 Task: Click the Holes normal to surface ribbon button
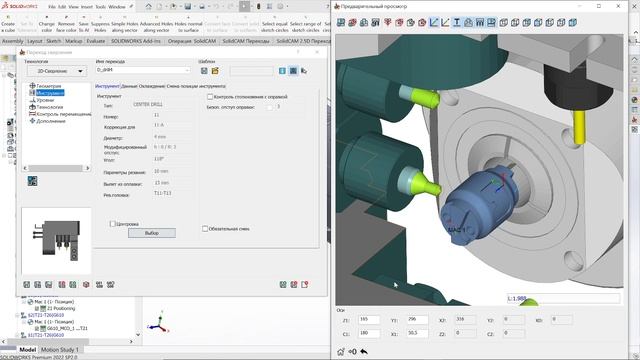pos(189,24)
